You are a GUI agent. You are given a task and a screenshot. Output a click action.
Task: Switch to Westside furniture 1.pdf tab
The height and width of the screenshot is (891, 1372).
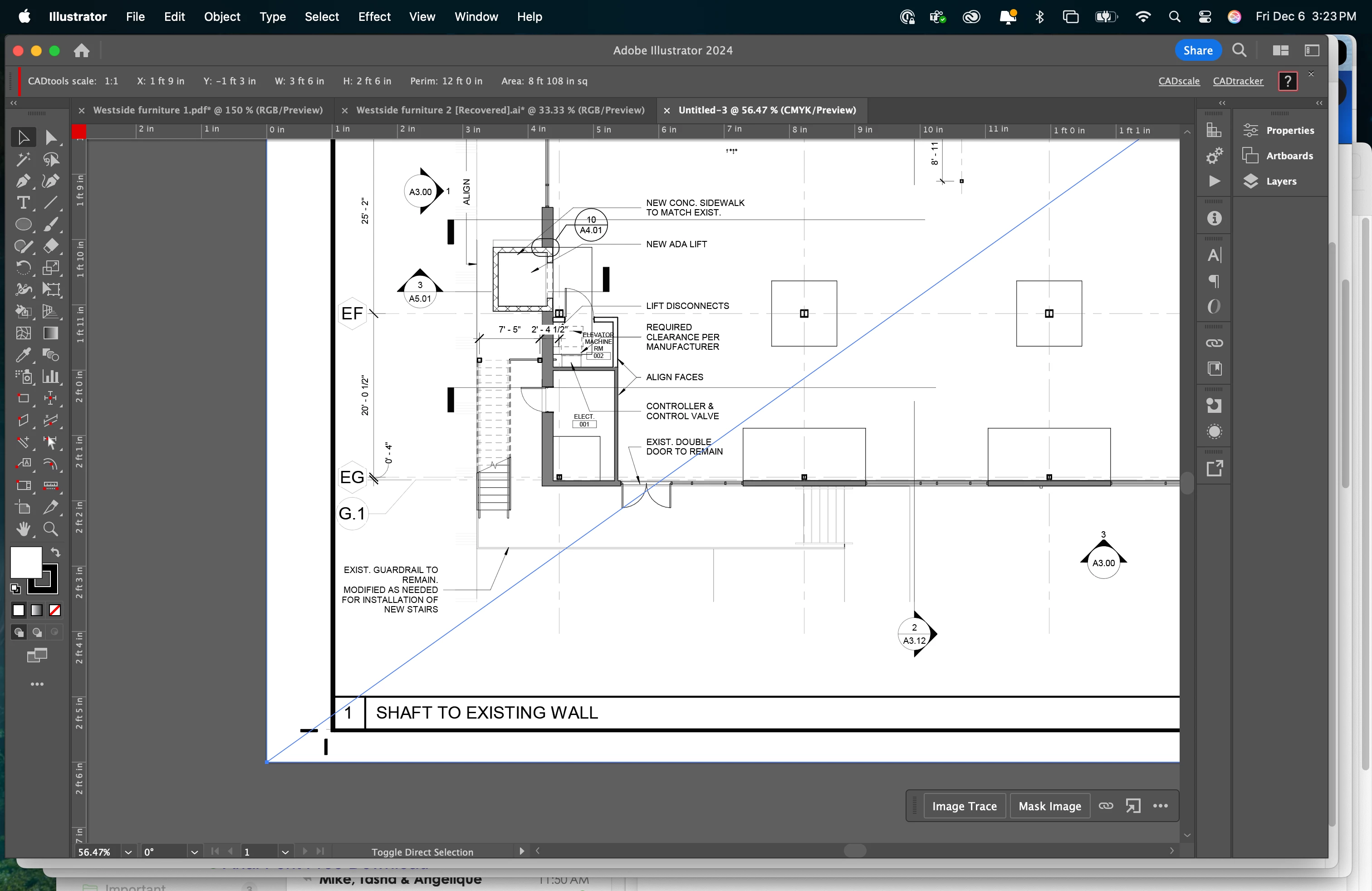[207, 110]
